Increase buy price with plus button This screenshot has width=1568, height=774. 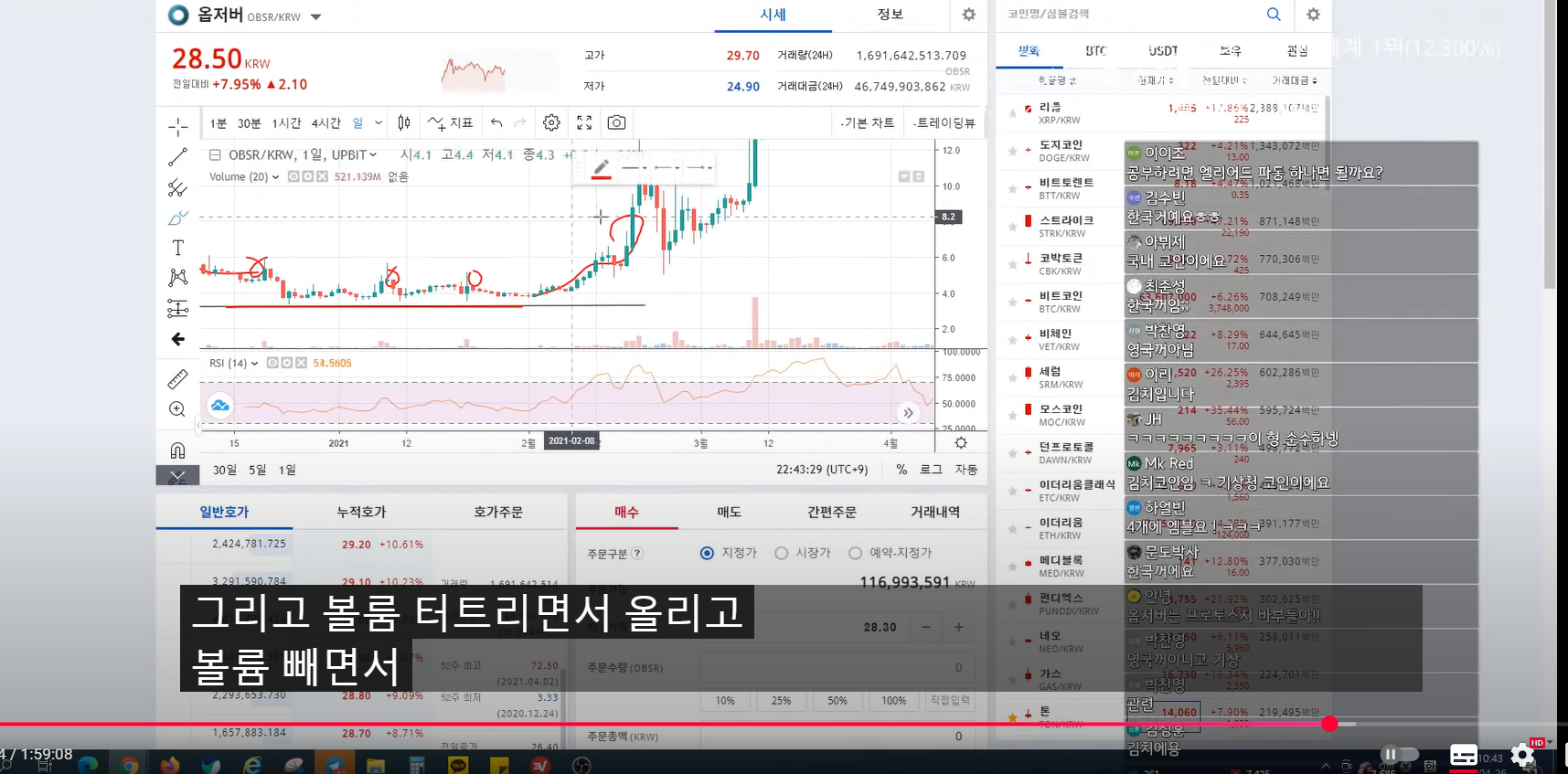pos(958,627)
